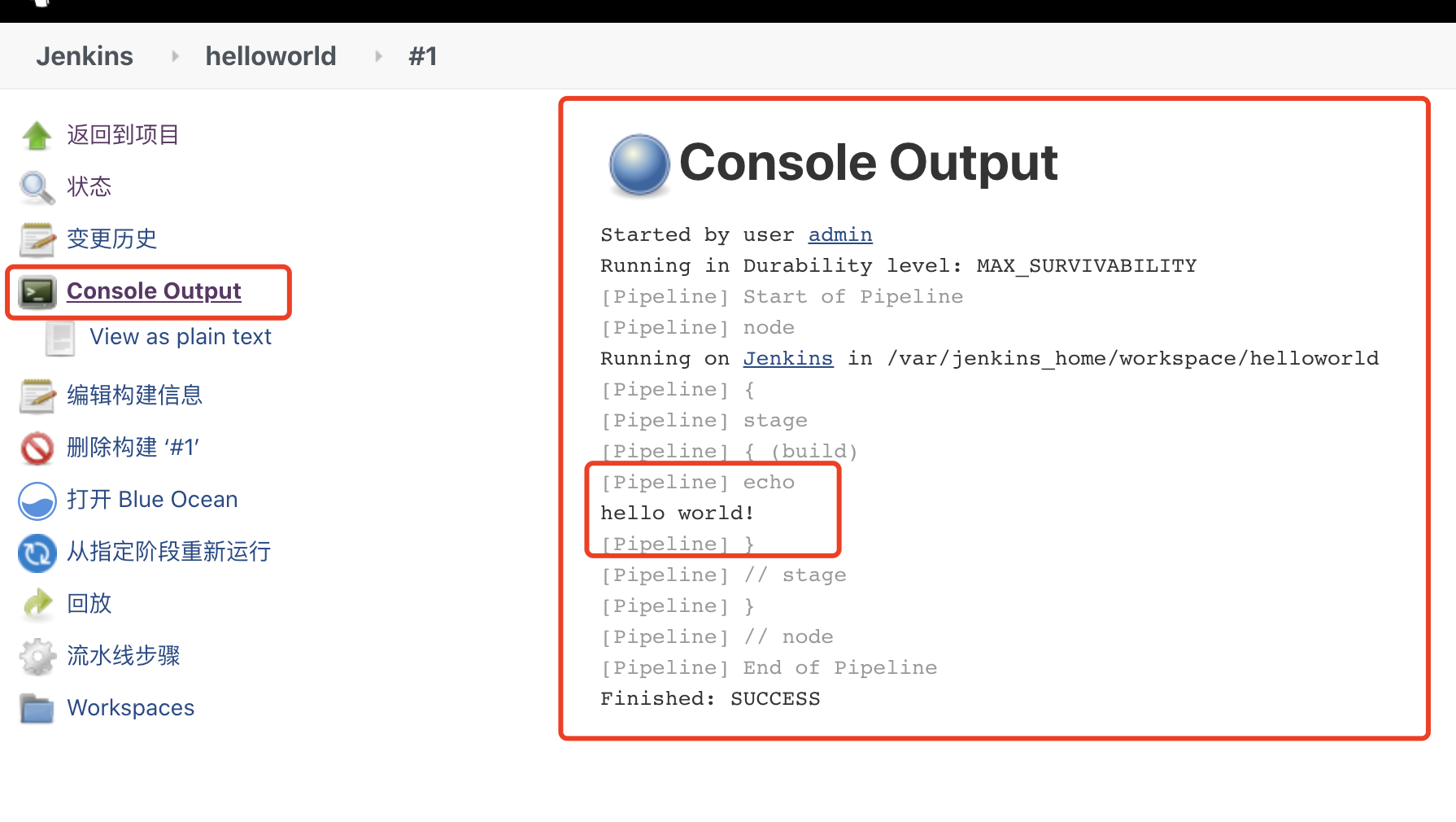Click '[Pipeline] echo' line
Screen dimensions: 1456x822
(x=697, y=483)
